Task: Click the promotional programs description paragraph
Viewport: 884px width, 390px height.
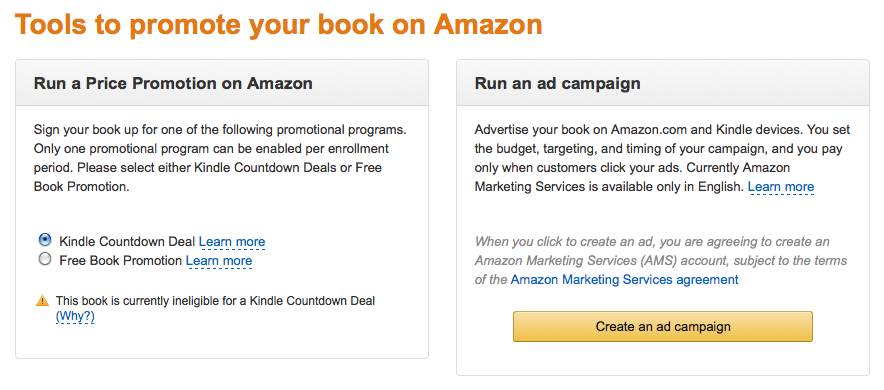Action: (x=220, y=158)
